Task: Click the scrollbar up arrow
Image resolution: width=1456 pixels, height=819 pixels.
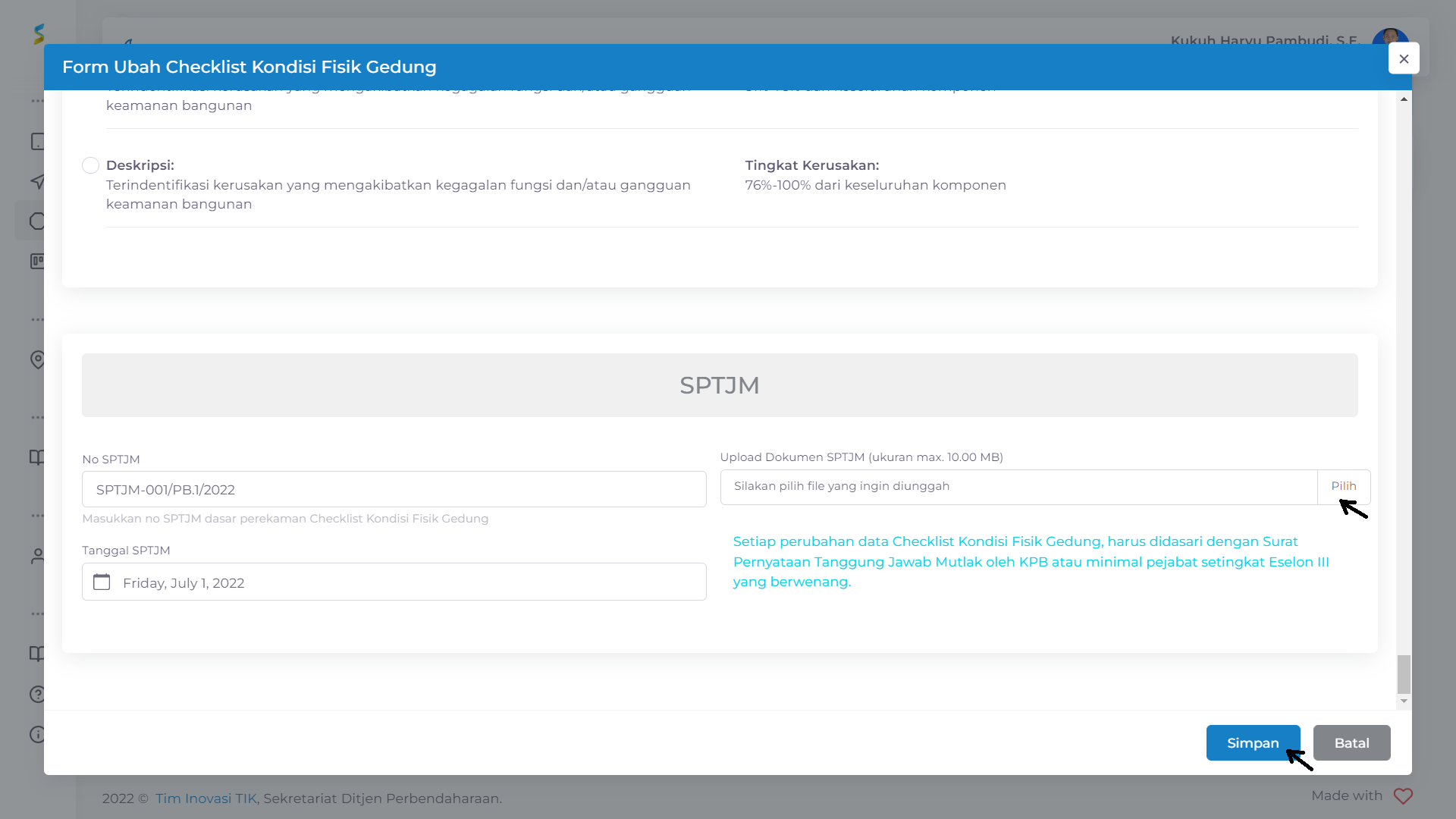Action: click(1404, 99)
